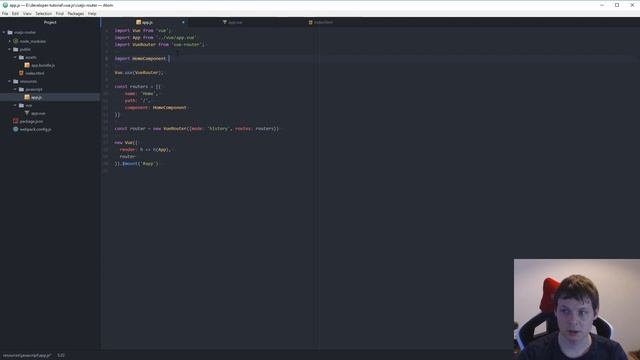Image resolution: width=640 pixels, height=360 pixels.
Task: Collapse the javascript folder arrow
Action: 16,89
